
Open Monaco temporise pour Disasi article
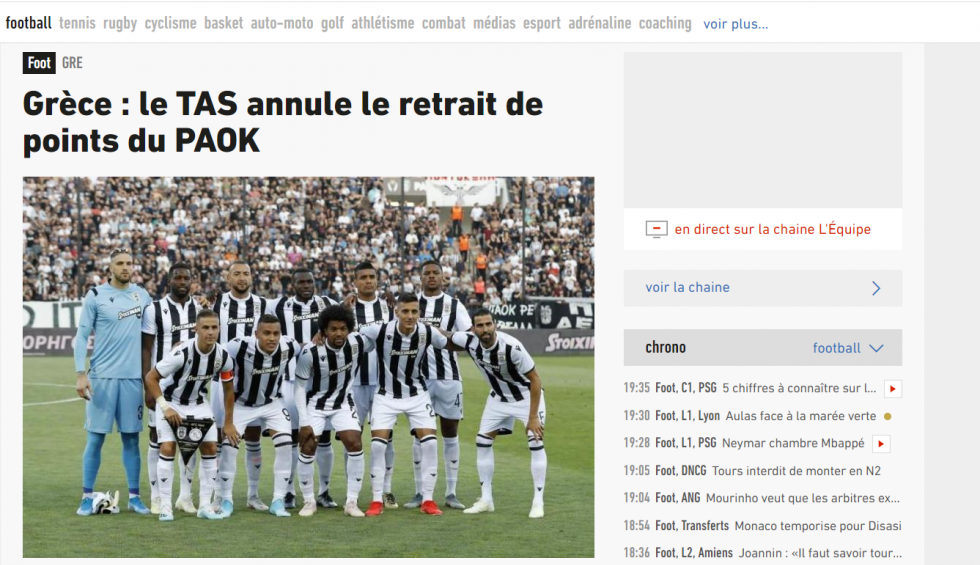coord(818,526)
